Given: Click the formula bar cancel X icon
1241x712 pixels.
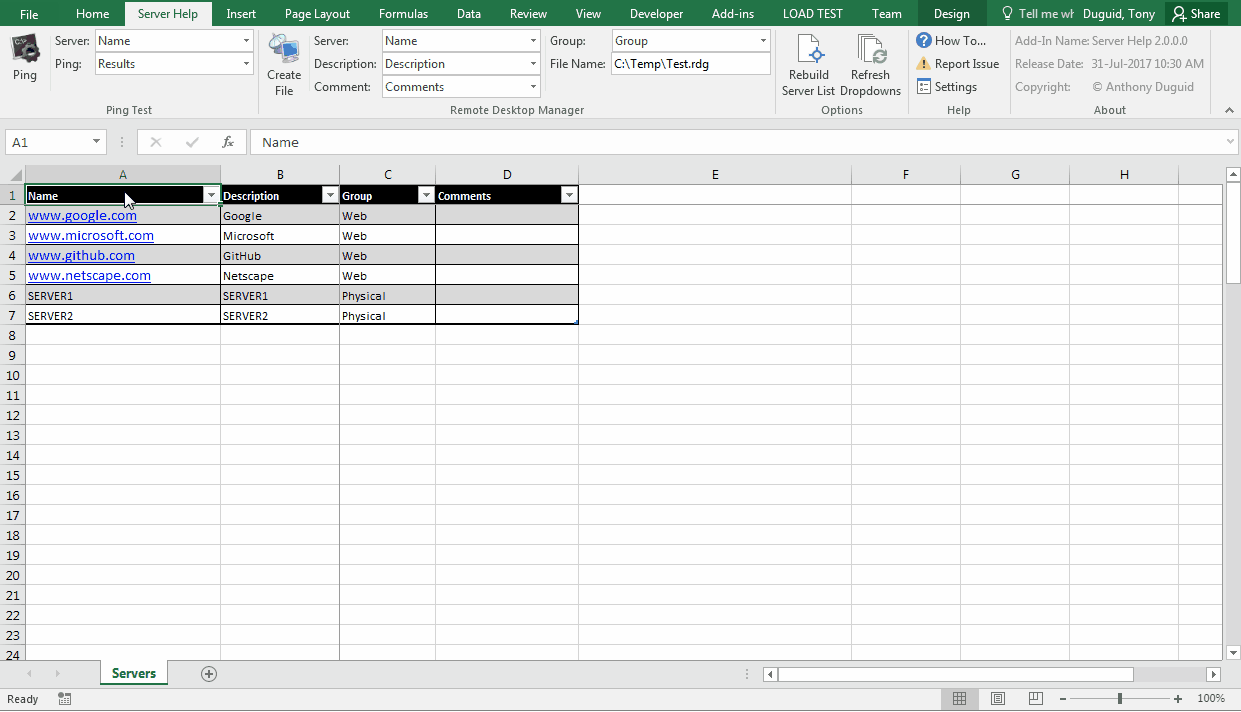Looking at the screenshot, I should click(x=156, y=142).
